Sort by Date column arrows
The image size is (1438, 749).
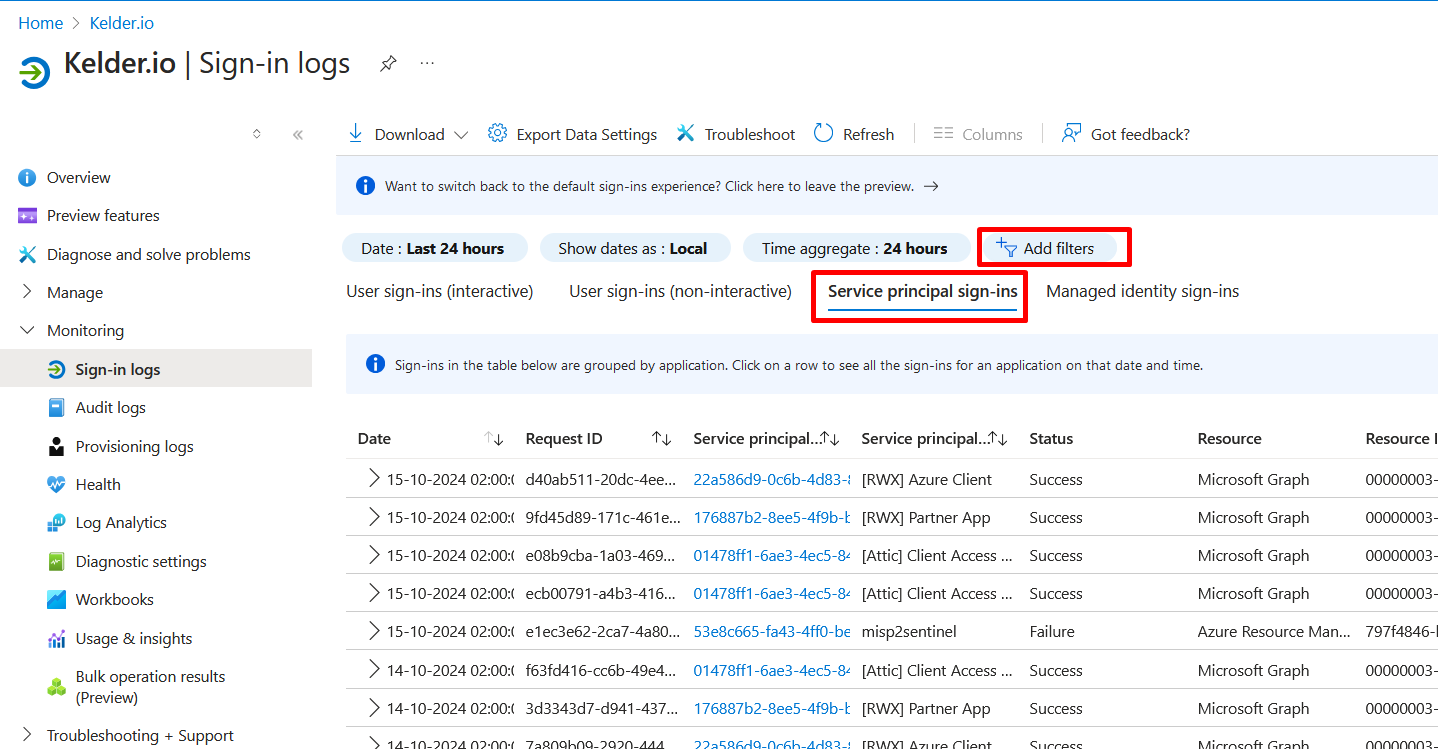(x=494, y=439)
